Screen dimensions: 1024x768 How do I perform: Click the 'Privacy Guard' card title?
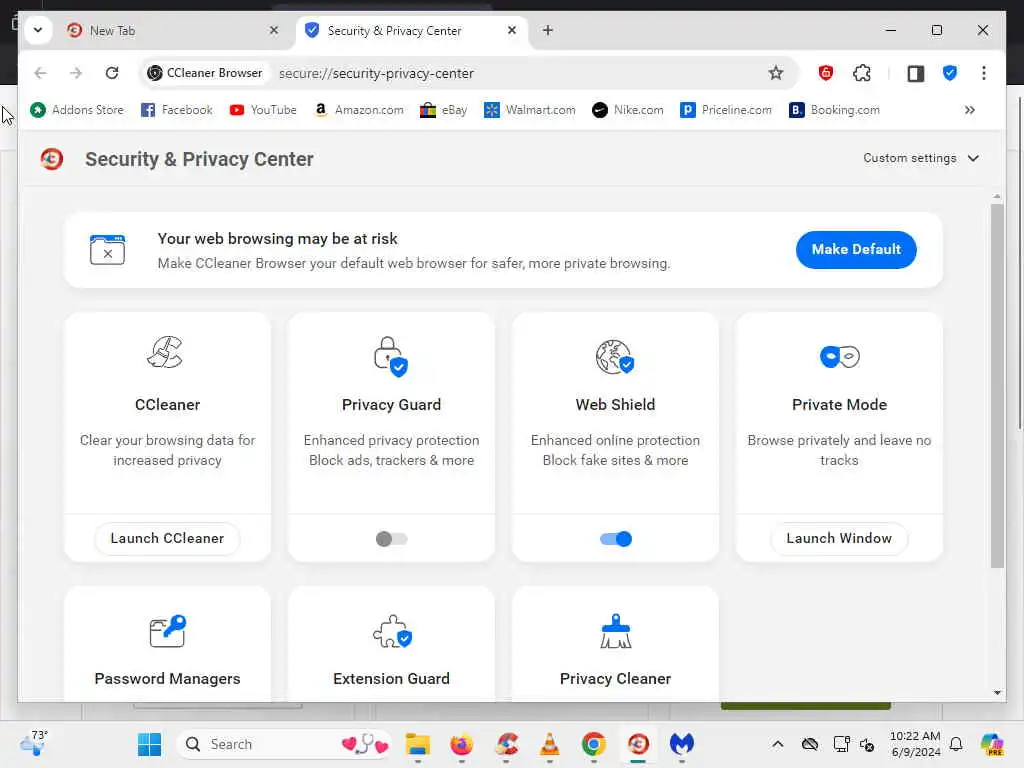click(x=391, y=404)
